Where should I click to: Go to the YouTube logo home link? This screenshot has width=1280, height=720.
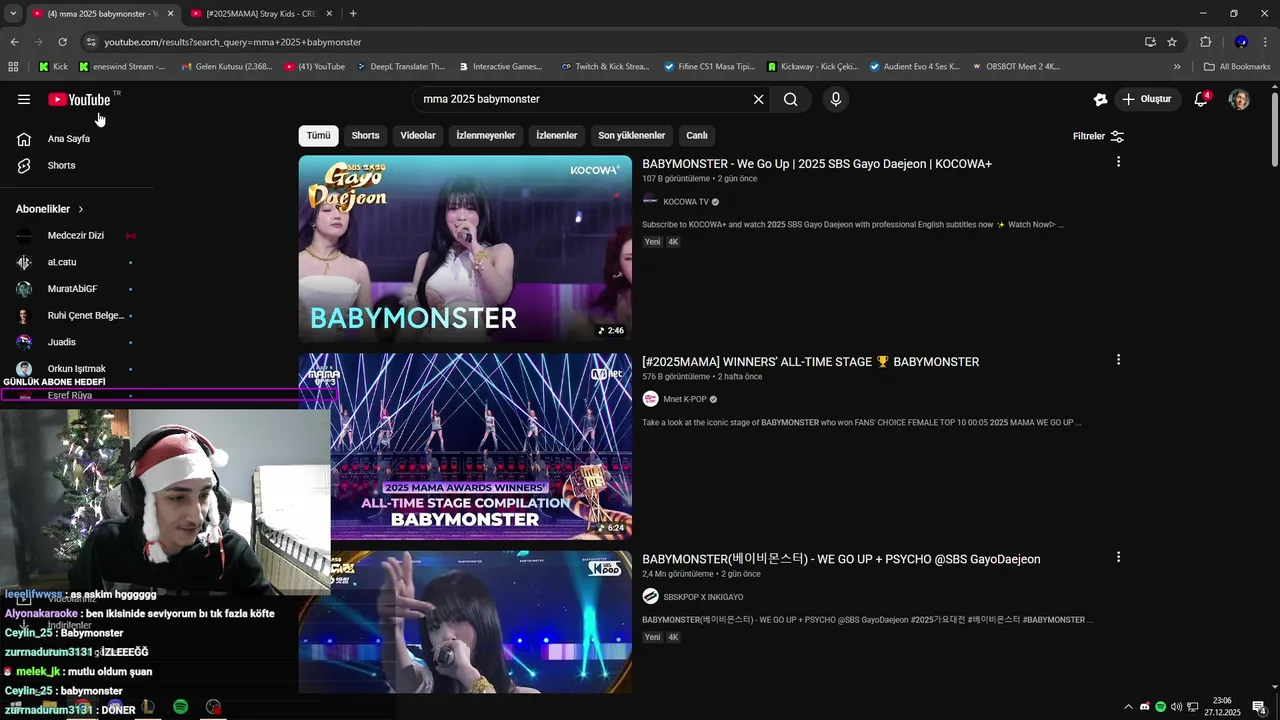click(79, 99)
